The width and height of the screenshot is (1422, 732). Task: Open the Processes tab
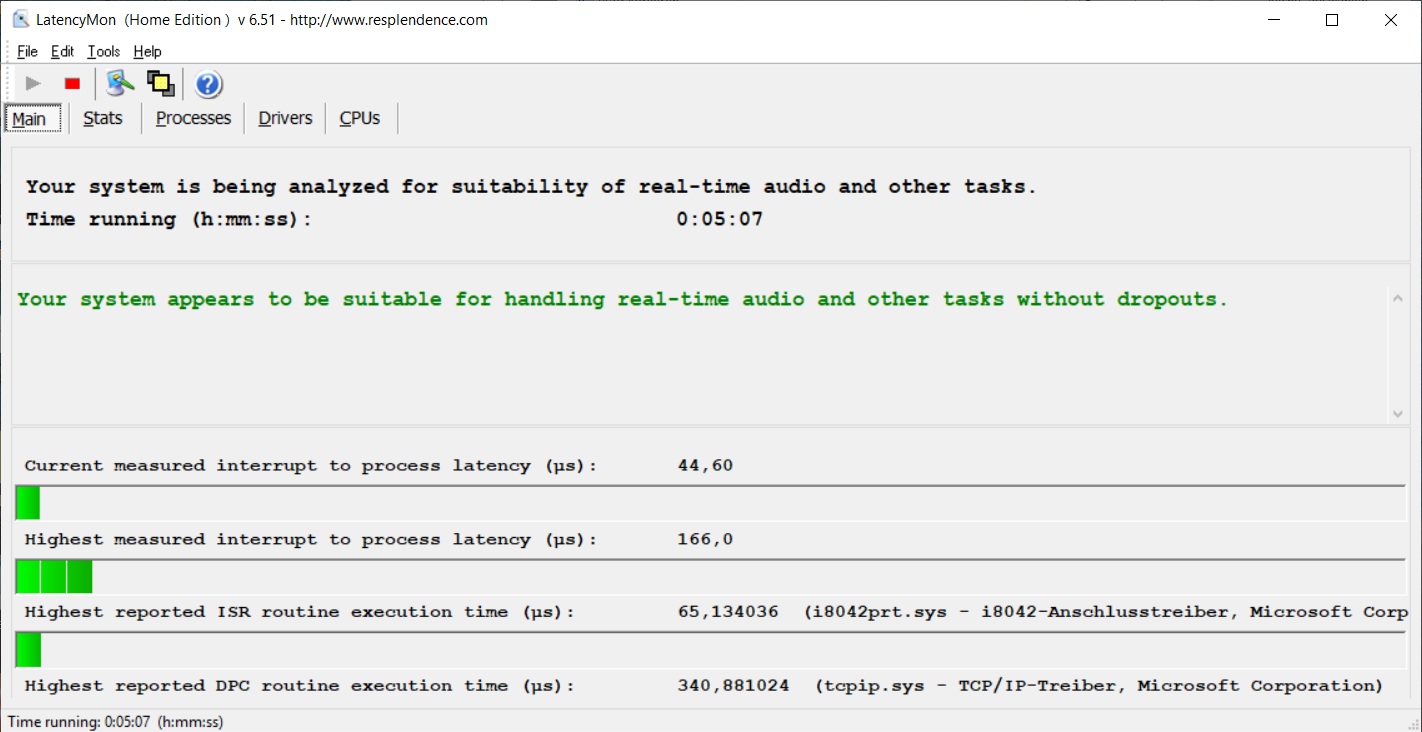coord(193,118)
